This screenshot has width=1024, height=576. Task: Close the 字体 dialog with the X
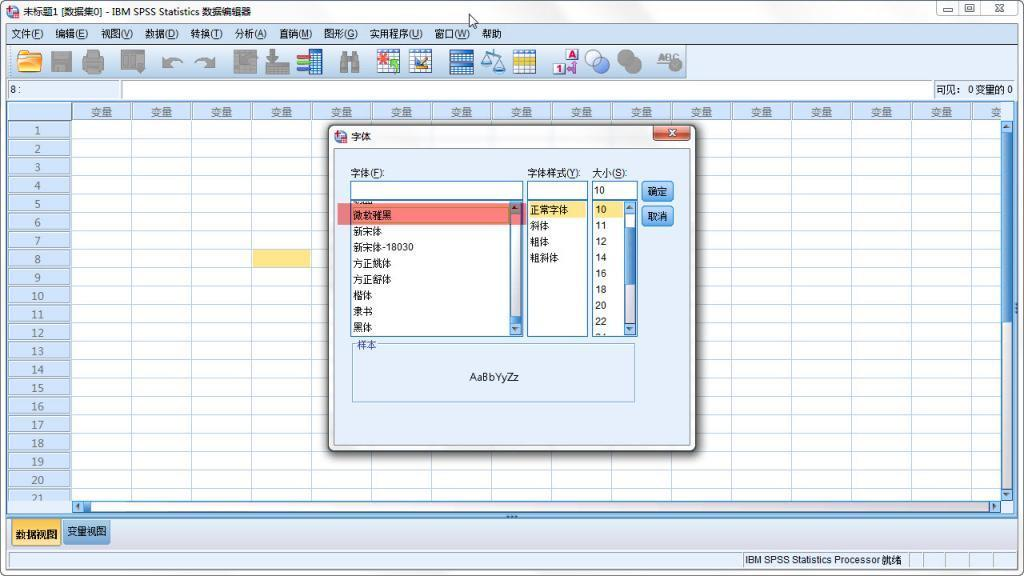(x=671, y=133)
